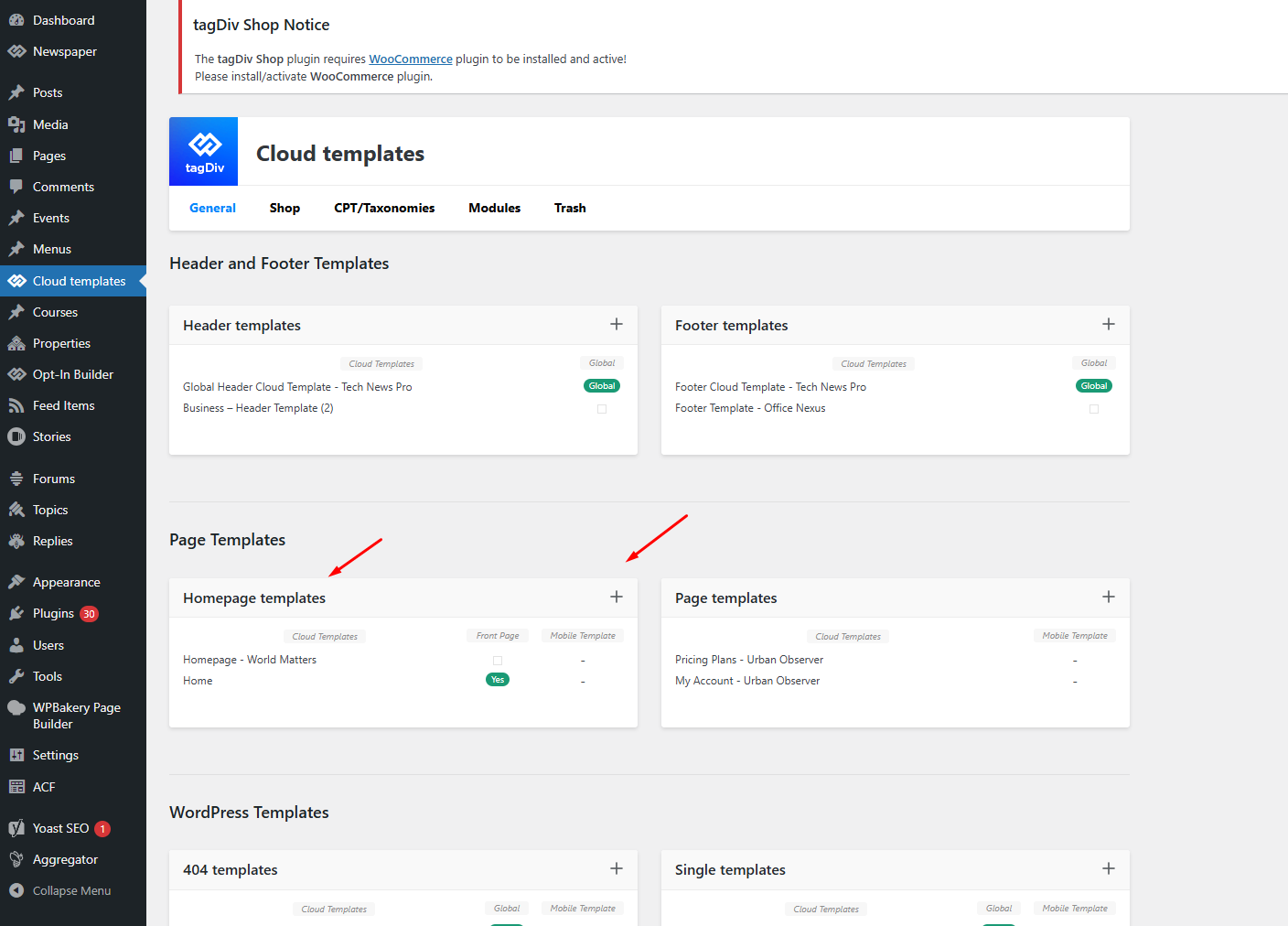Click the Posts pin icon

(x=16, y=92)
